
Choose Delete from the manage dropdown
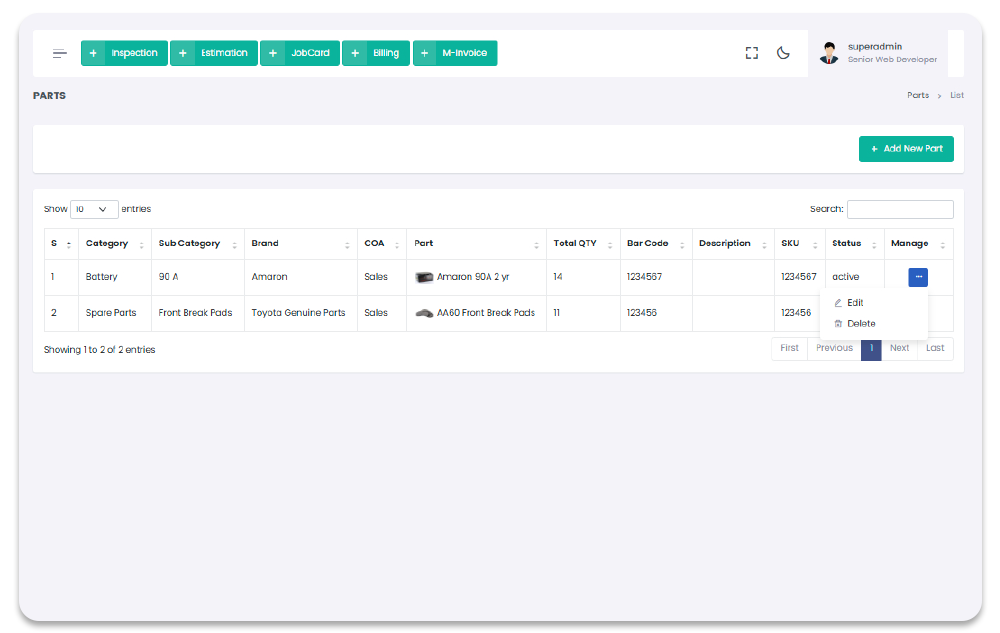point(860,323)
